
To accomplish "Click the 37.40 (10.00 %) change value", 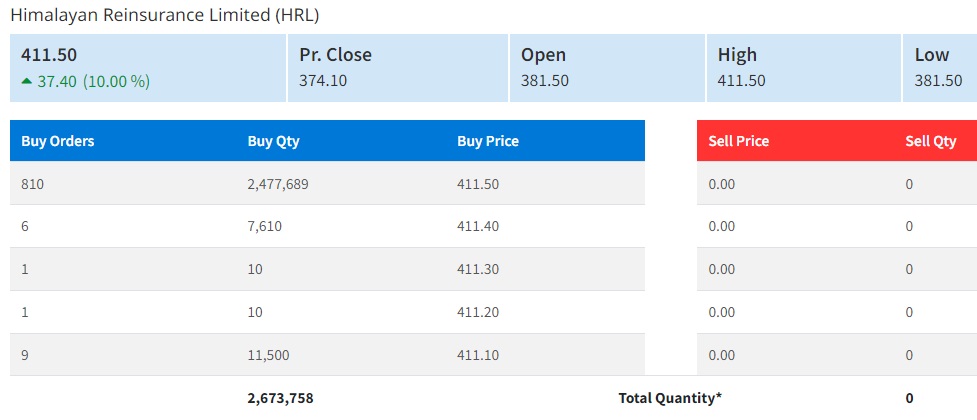I will tap(93, 81).
